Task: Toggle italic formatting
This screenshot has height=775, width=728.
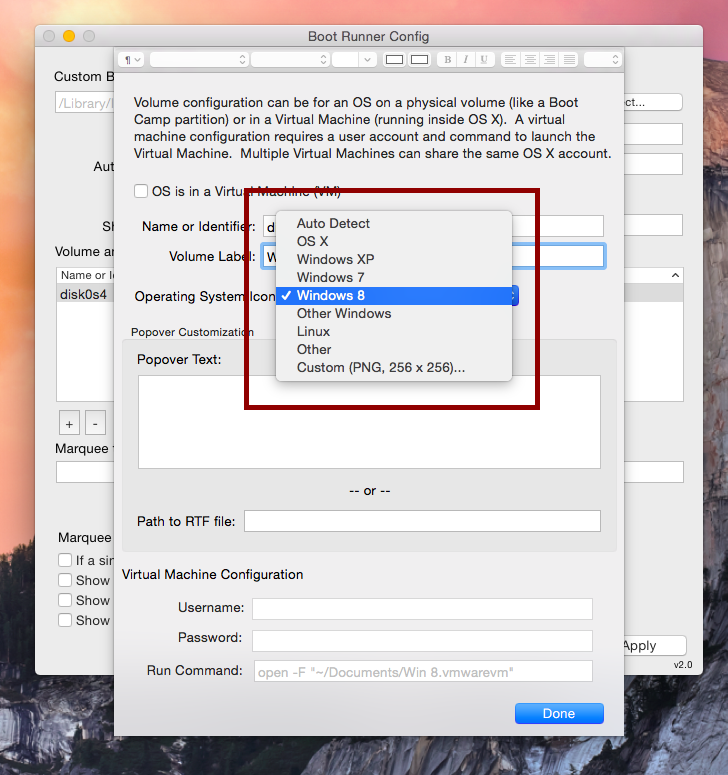Action: (x=466, y=60)
